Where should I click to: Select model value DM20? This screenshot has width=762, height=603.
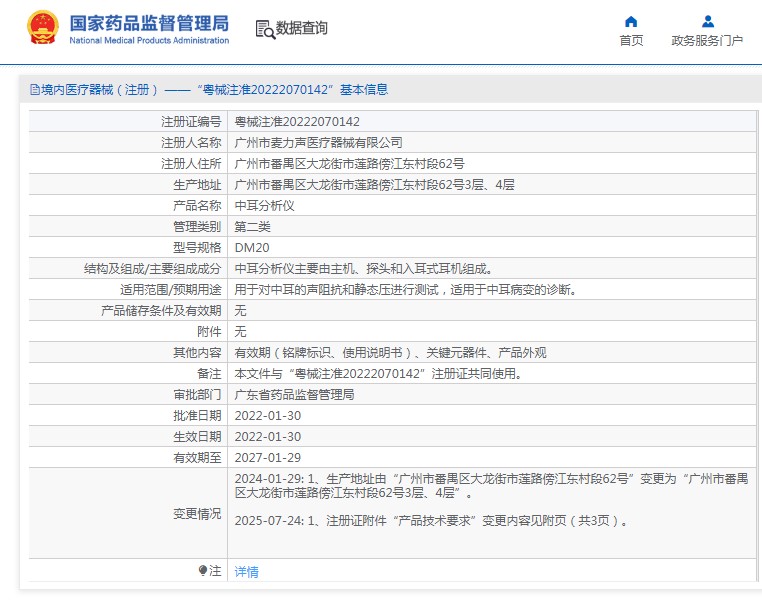pyautogui.click(x=252, y=248)
